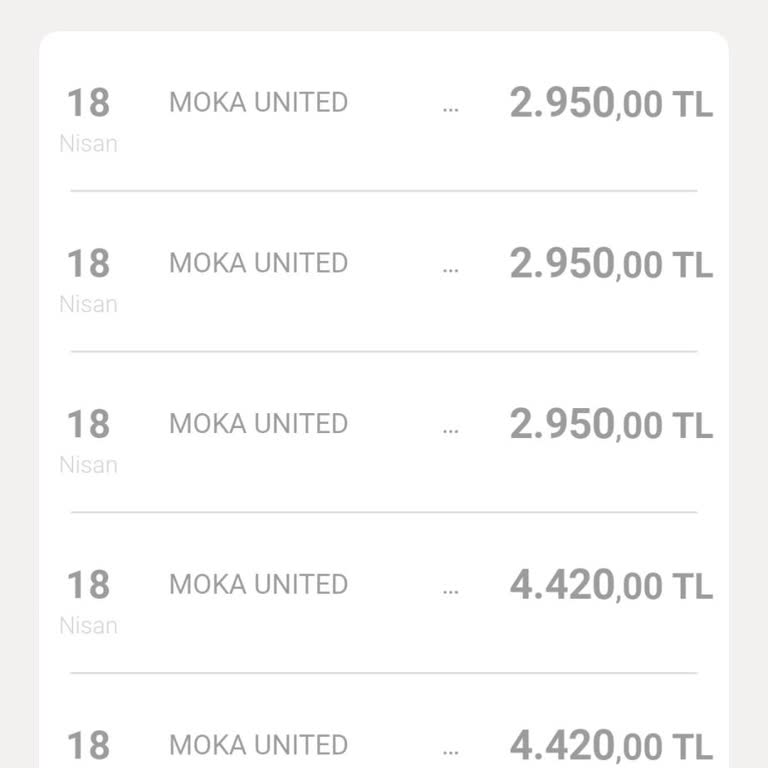768x768 pixels.
Task: Open second MOKA UNITED transaction from top
Action: coord(258,263)
